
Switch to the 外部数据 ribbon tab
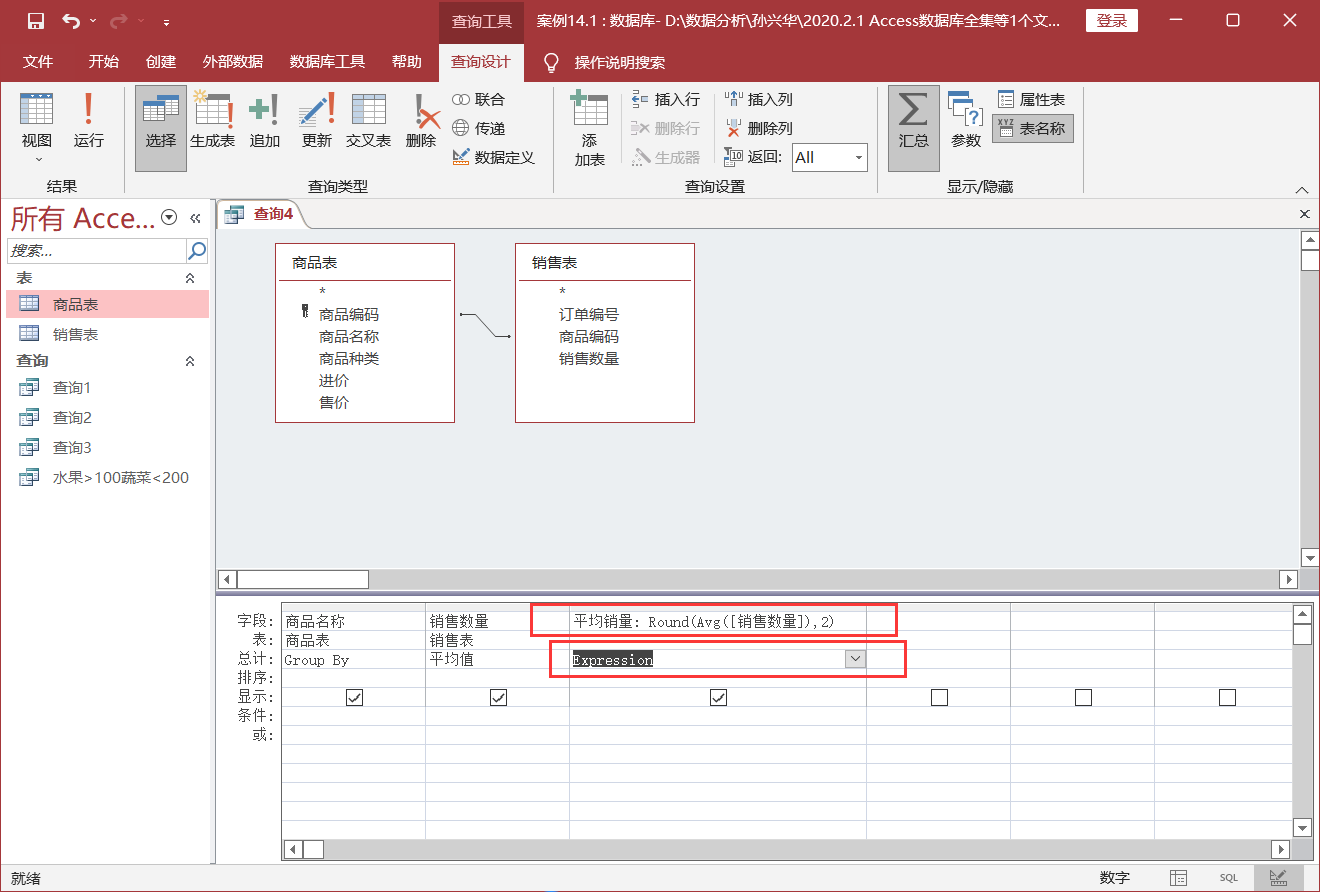click(233, 62)
